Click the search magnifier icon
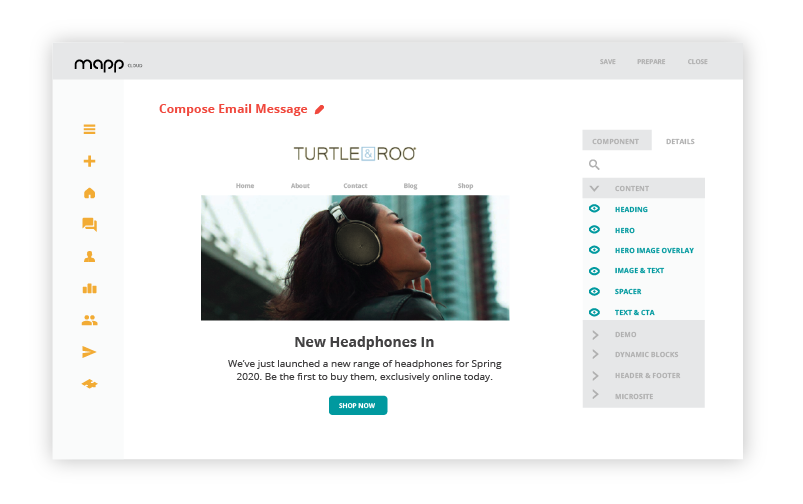This screenshot has height=504, width=803. click(x=594, y=164)
